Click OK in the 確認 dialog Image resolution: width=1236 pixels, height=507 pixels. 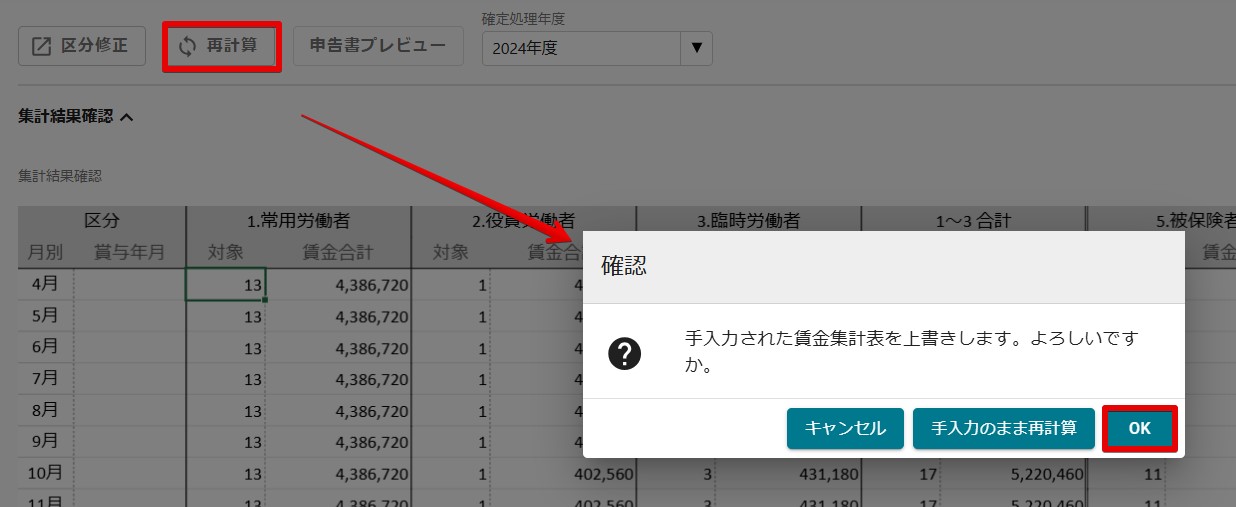[1140, 428]
